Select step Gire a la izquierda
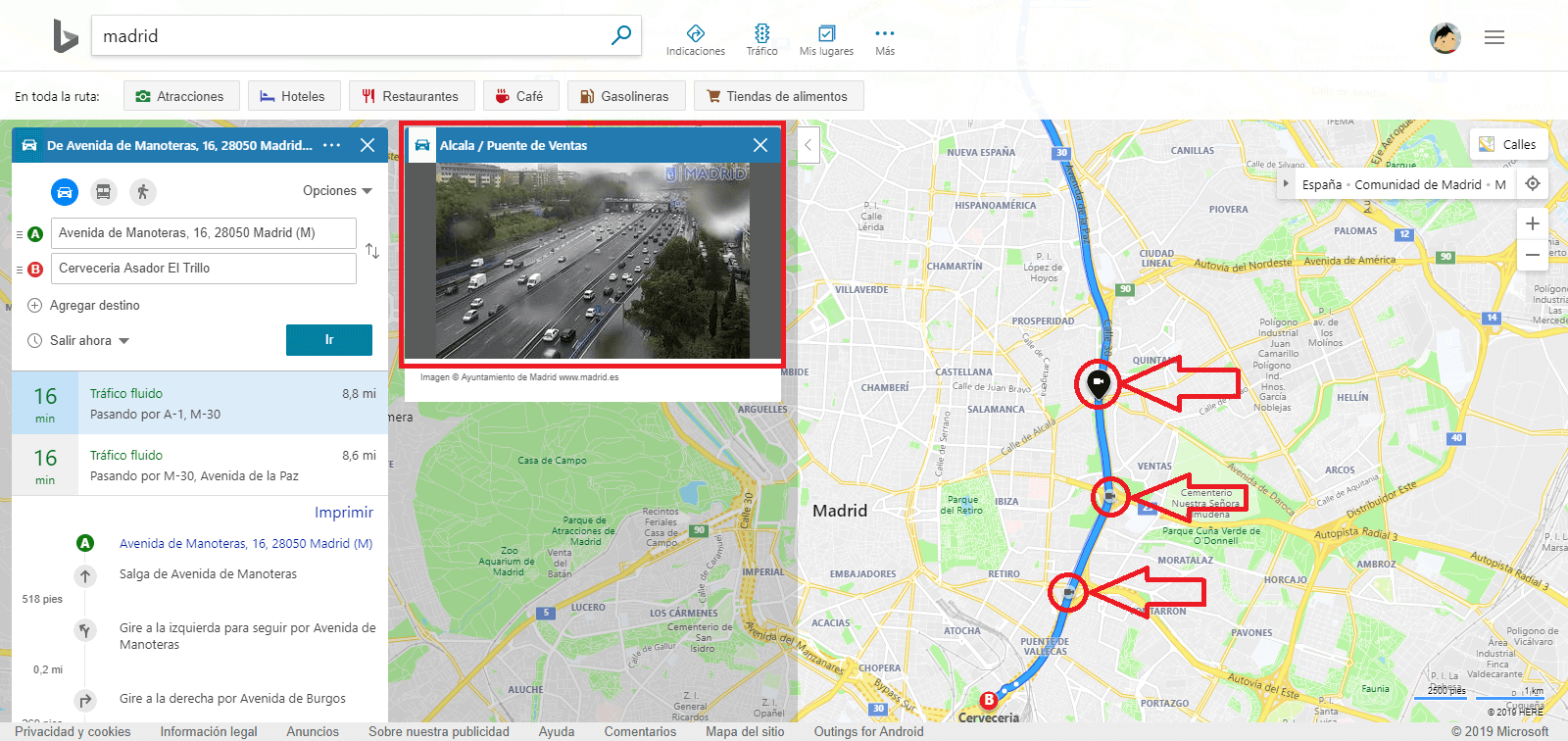Screen dimensions: 1568x741 [x=248, y=636]
